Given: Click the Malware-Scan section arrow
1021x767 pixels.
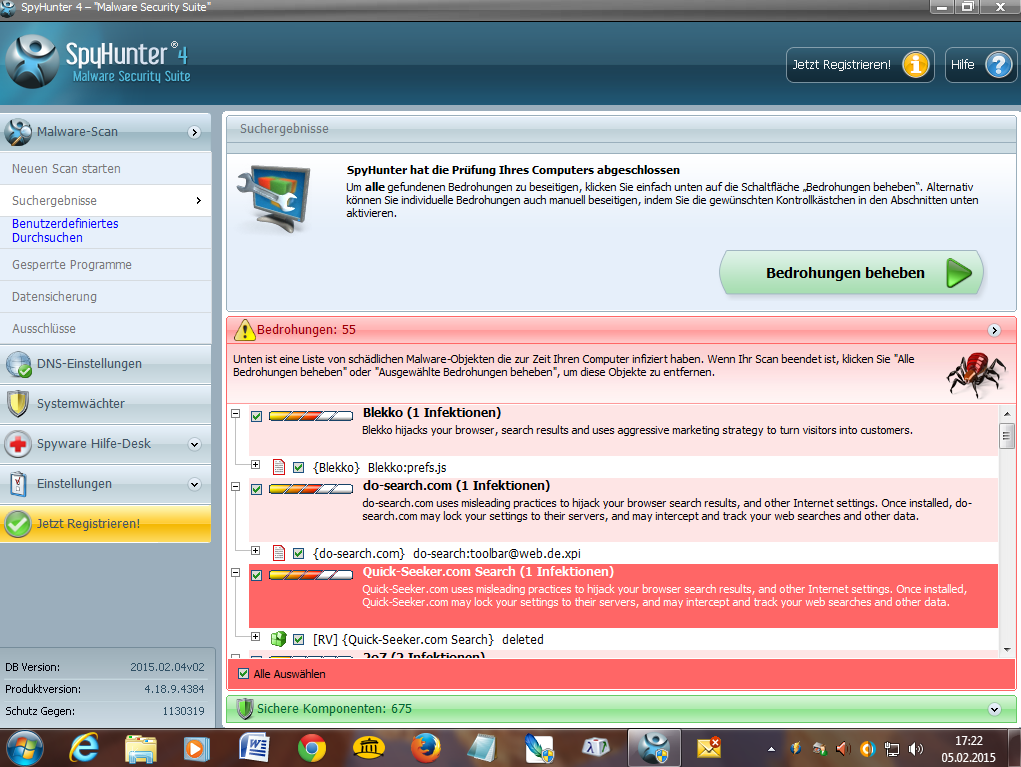Looking at the screenshot, I should (194, 132).
